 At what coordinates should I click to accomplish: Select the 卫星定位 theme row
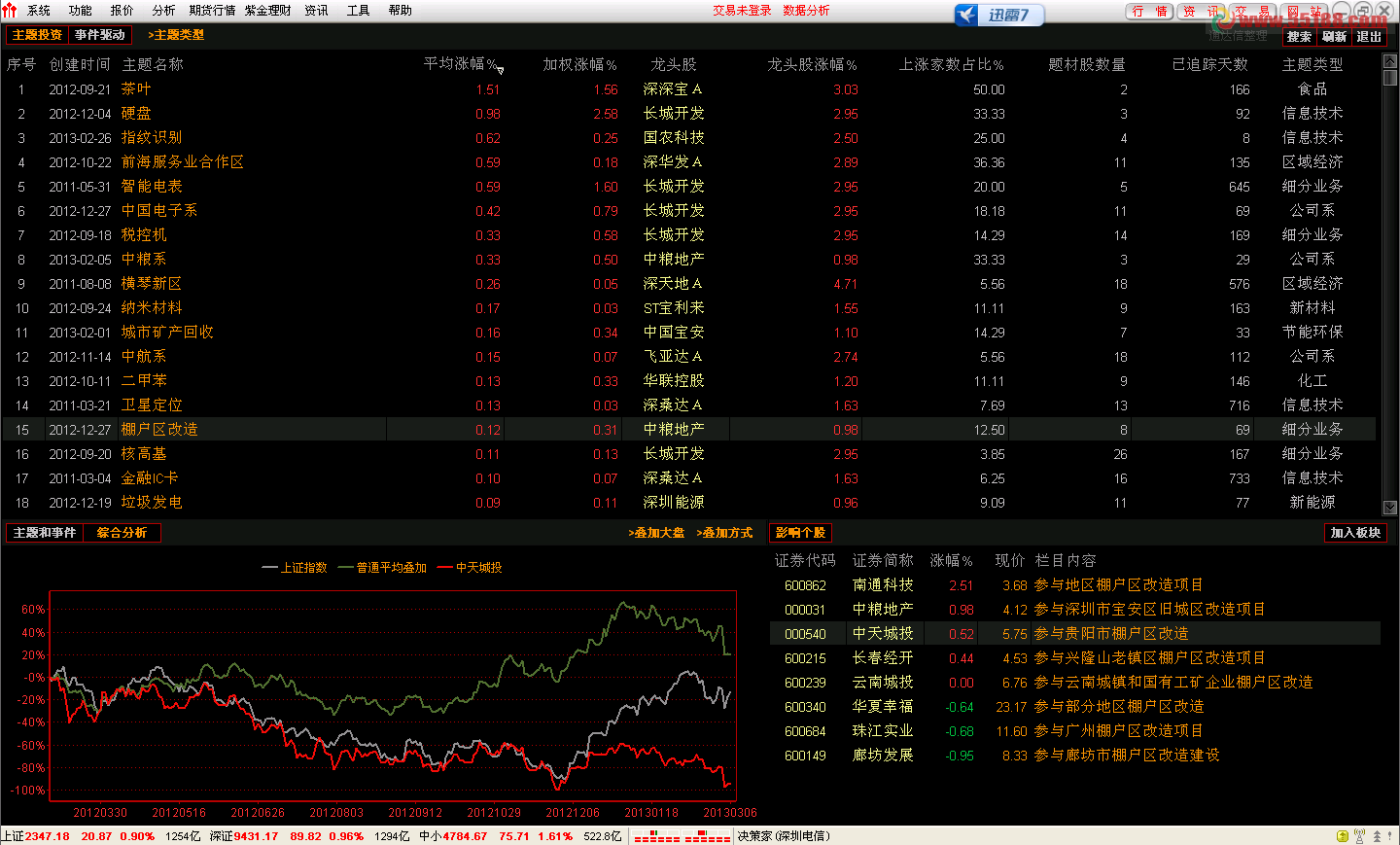point(689,405)
